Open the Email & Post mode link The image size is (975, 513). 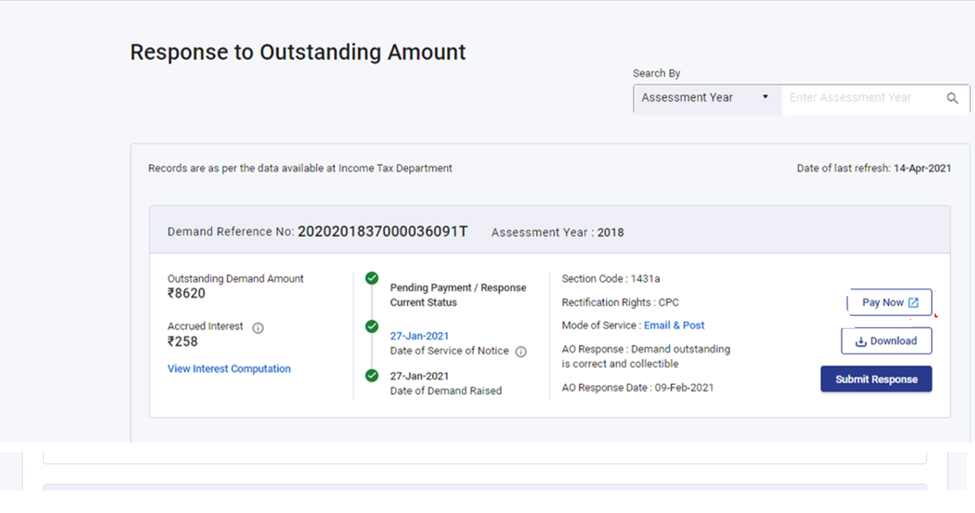coord(674,326)
